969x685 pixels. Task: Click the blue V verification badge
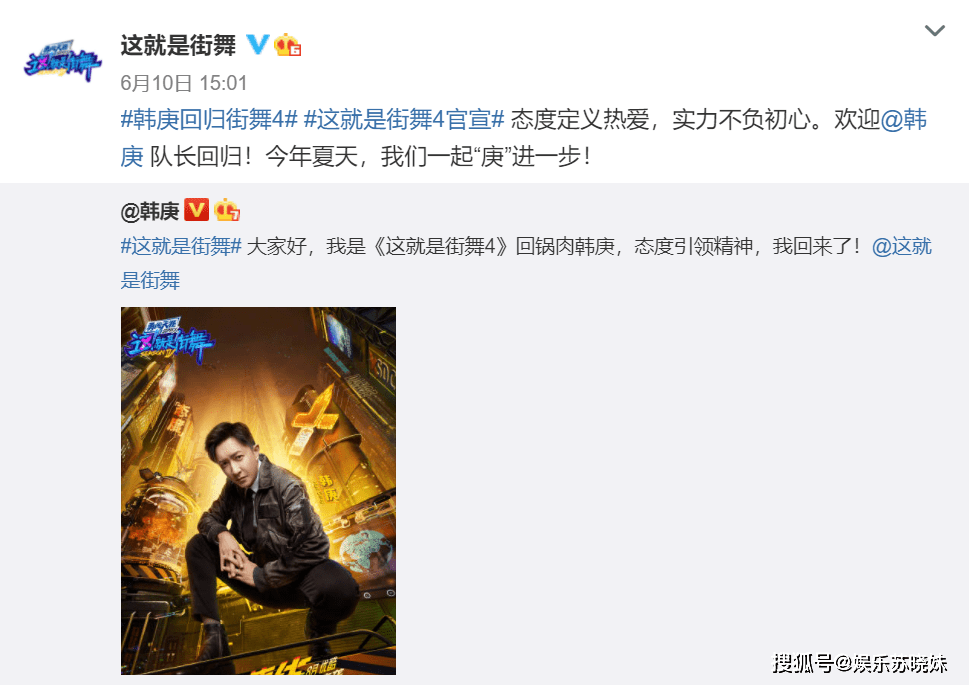[x=258, y=45]
